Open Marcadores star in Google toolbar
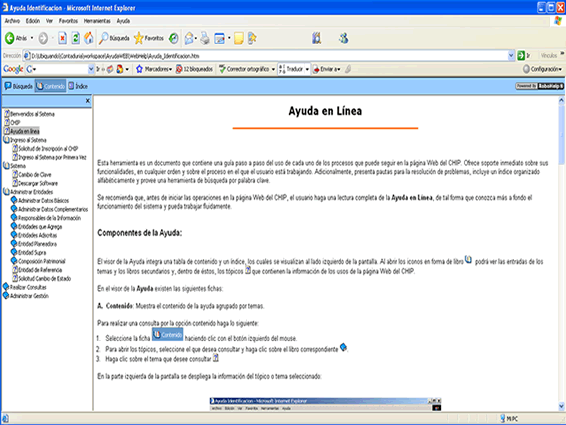 click(x=153, y=69)
